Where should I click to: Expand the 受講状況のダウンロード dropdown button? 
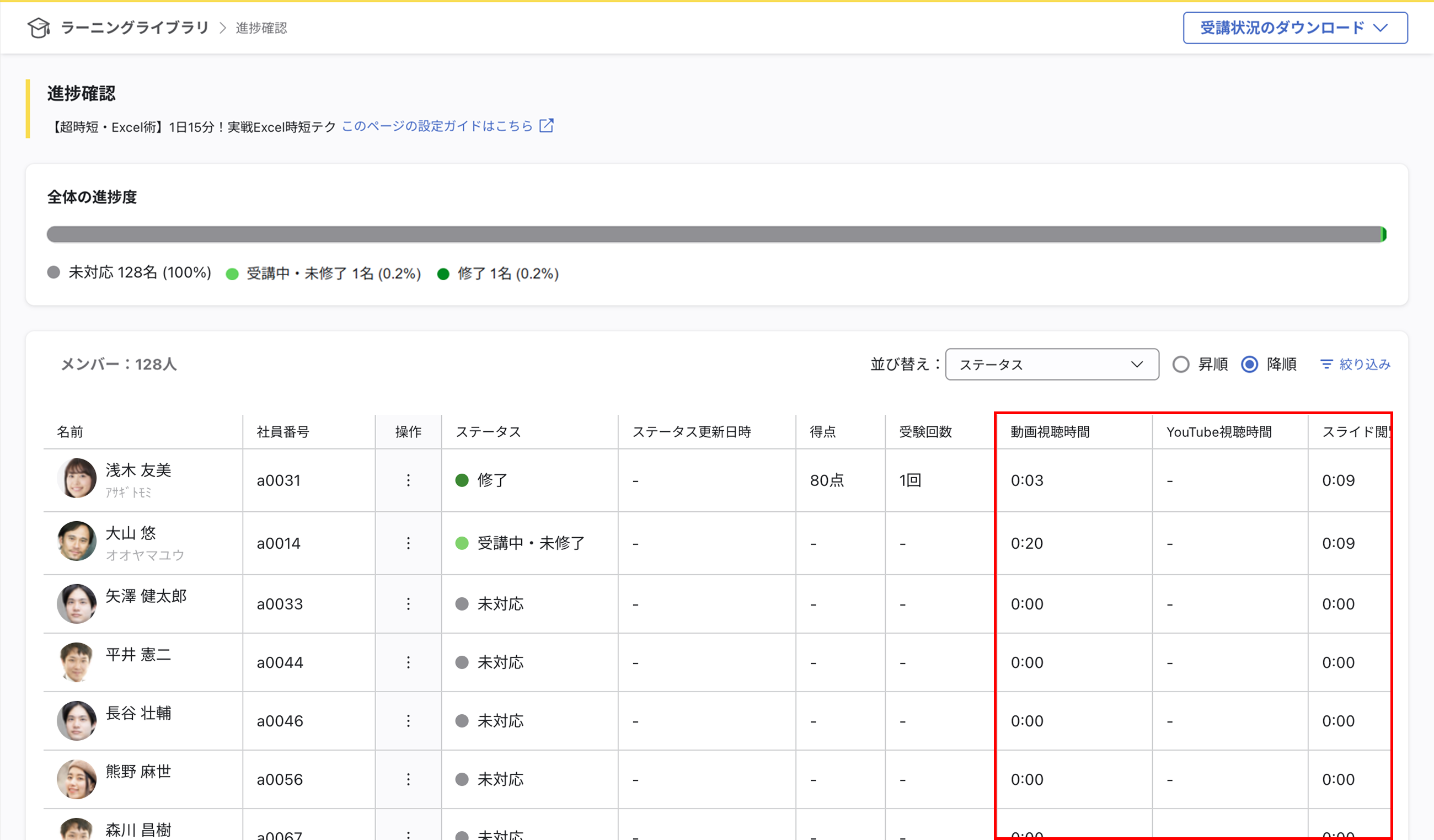[1294, 28]
